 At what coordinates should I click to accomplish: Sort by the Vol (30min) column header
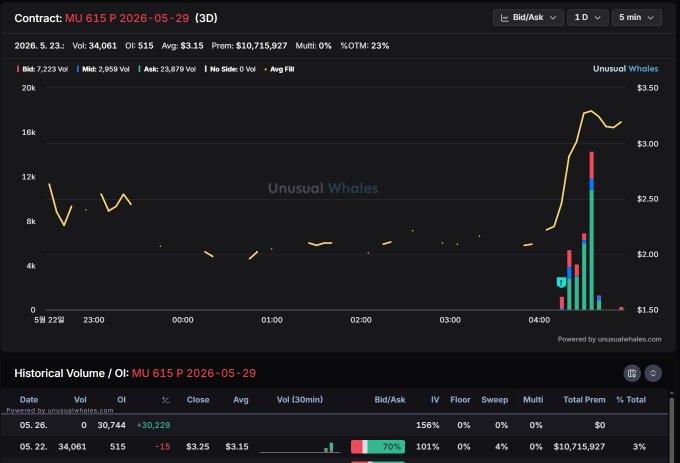point(300,400)
